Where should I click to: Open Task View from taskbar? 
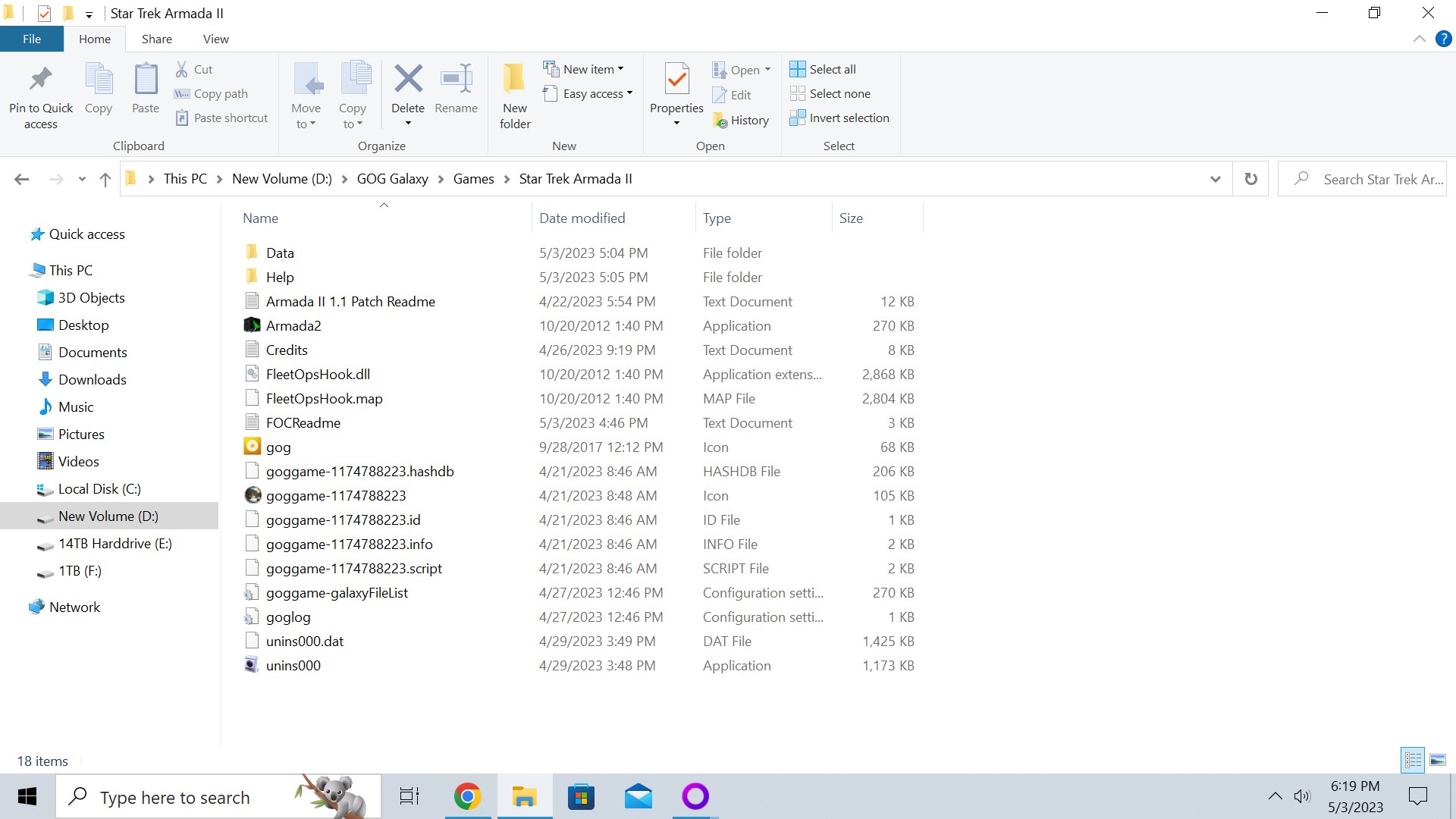click(x=409, y=796)
